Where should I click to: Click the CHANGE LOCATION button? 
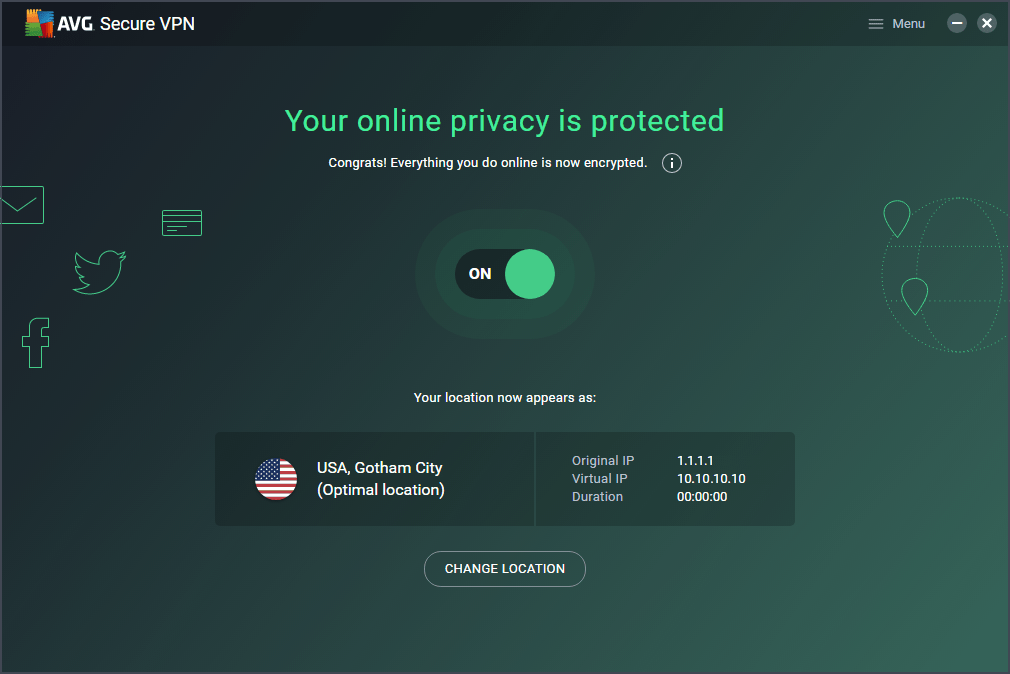(504, 568)
